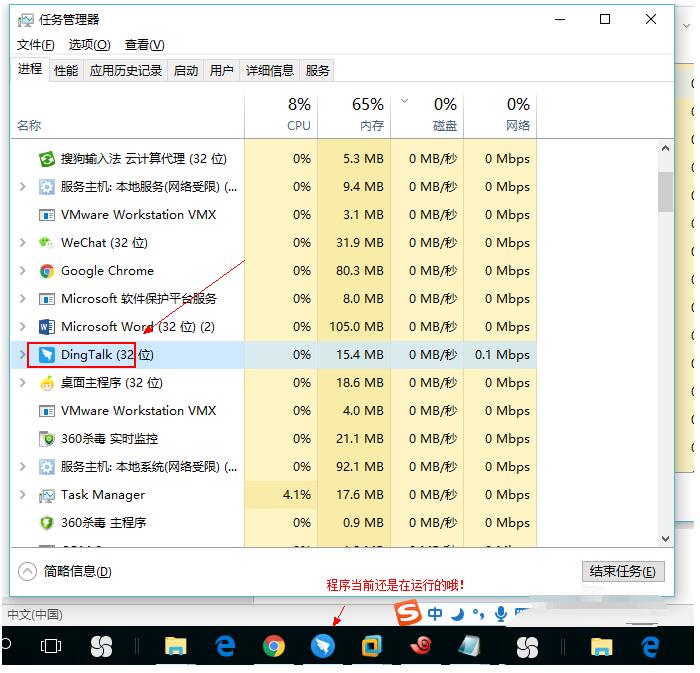Switch to the 服务 tab
Image resolution: width=700 pixels, height=673 pixels.
(x=317, y=71)
